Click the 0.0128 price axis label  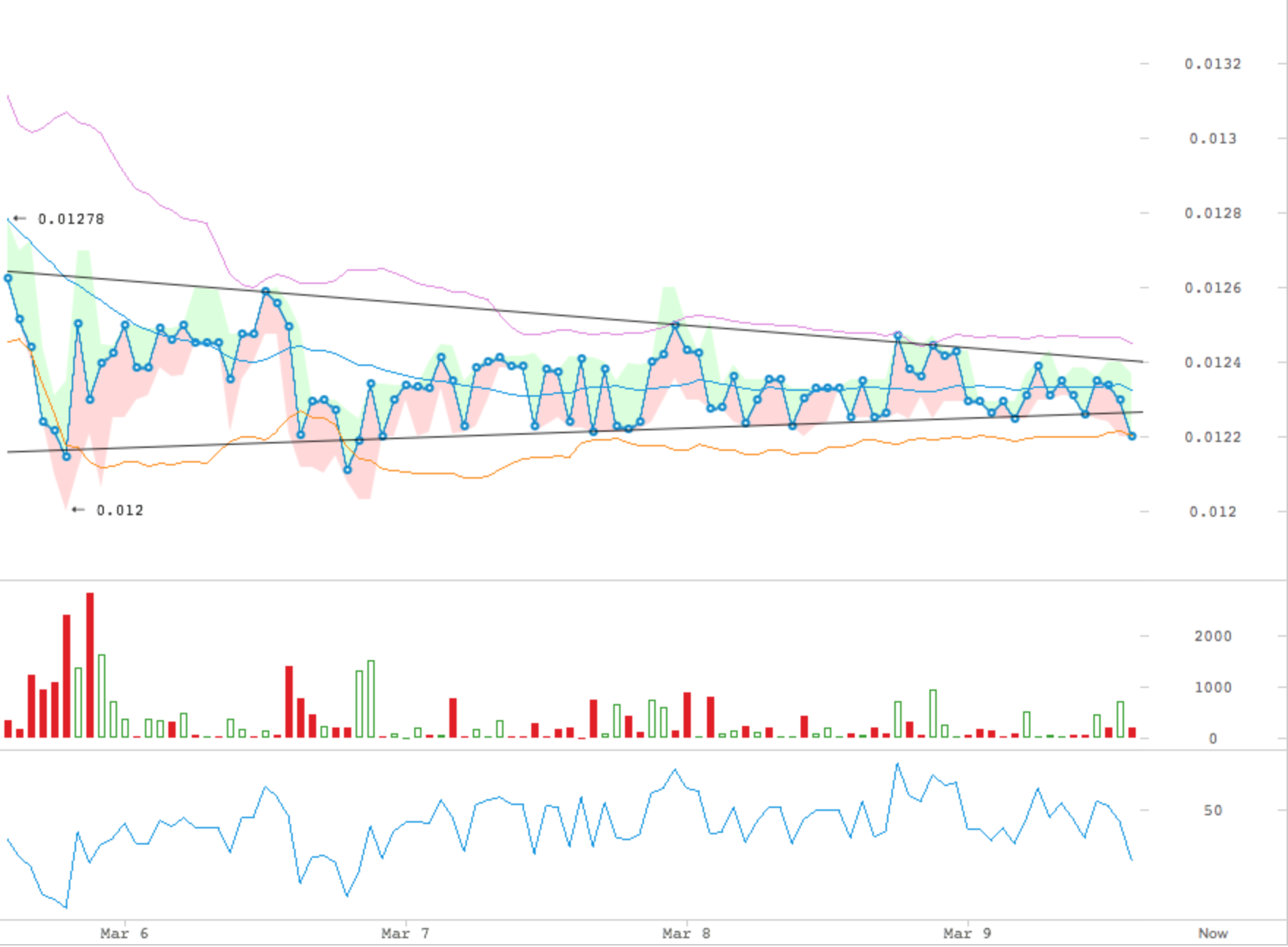[x=1213, y=214]
